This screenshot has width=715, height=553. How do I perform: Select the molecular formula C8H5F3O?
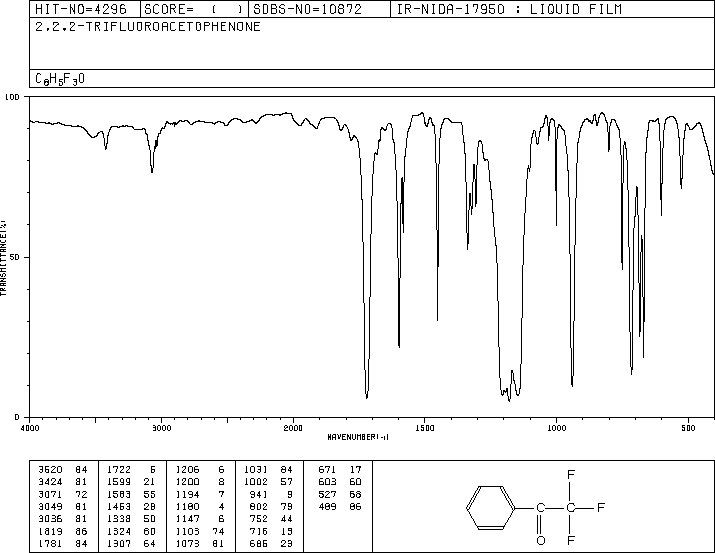pyautogui.click(x=60, y=79)
